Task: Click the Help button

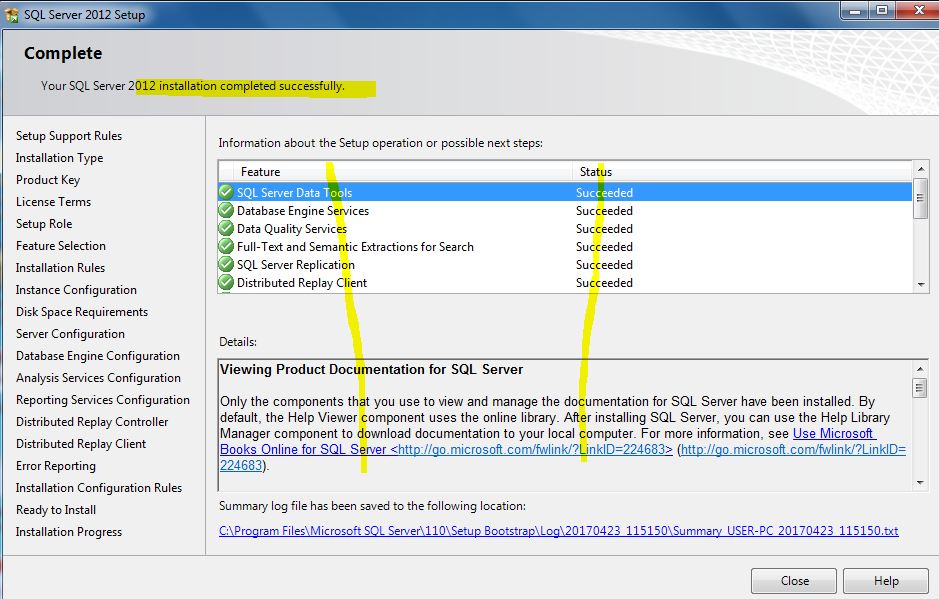Action: click(x=886, y=581)
